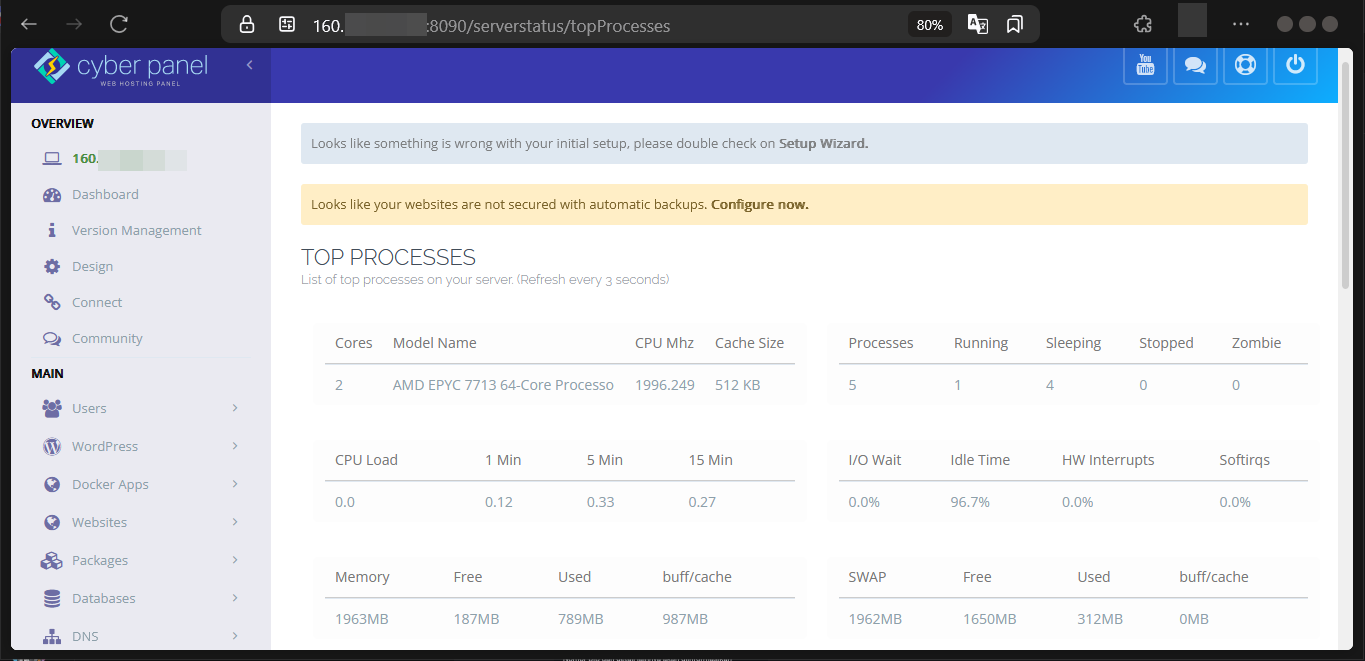Click the 987MB memory buff/cache value
This screenshot has width=1365, height=661.
tap(685, 620)
